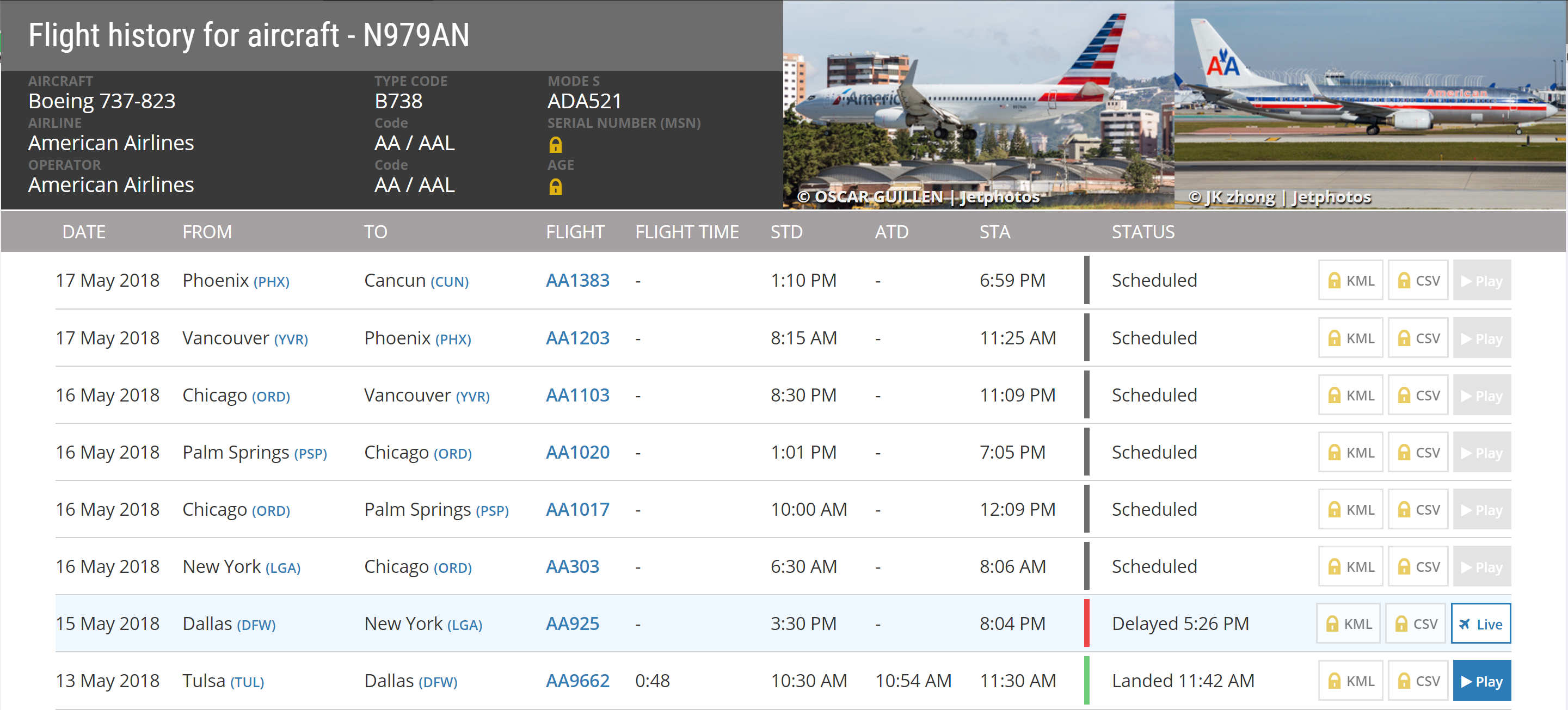The image size is (1568, 710).
Task: Open flight AA1017 link
Action: tap(577, 509)
